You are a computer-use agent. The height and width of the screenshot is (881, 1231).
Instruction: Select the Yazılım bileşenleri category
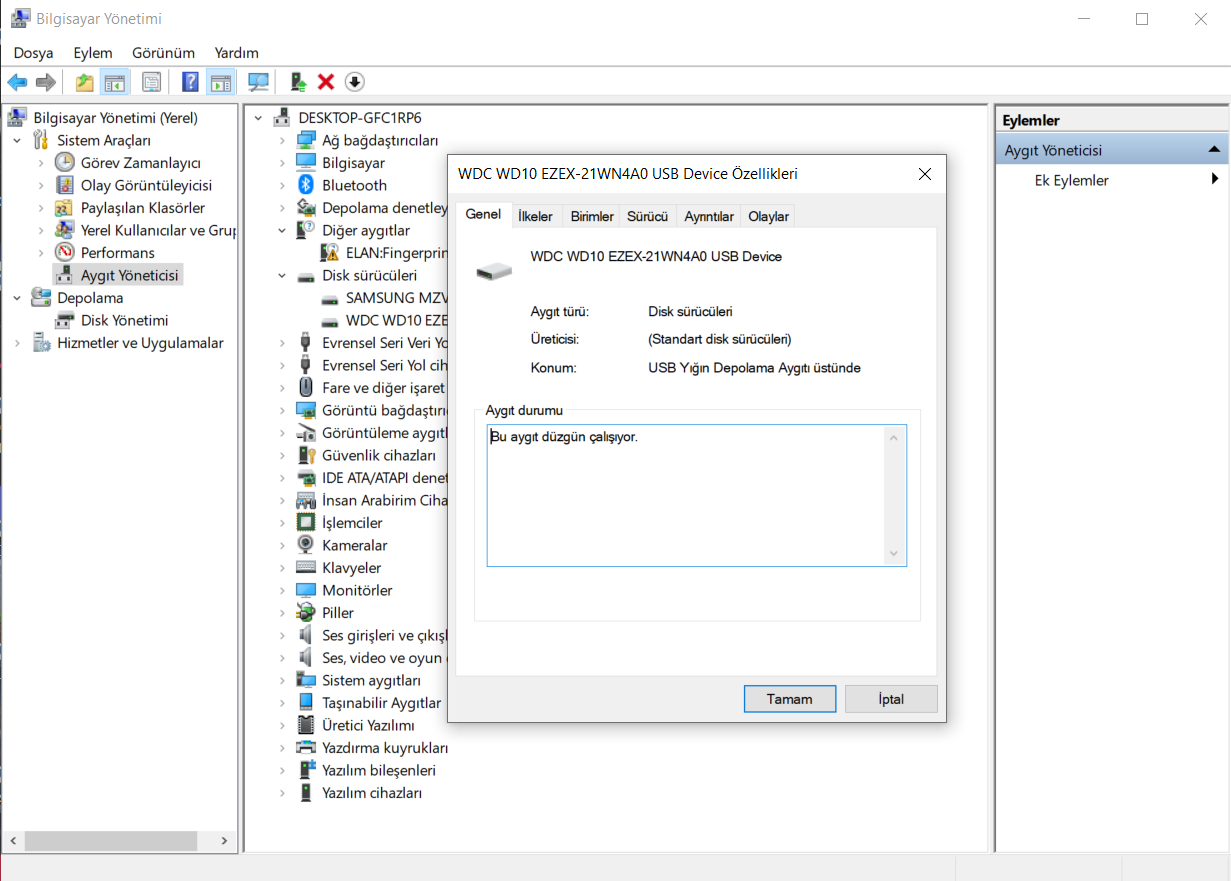click(378, 770)
